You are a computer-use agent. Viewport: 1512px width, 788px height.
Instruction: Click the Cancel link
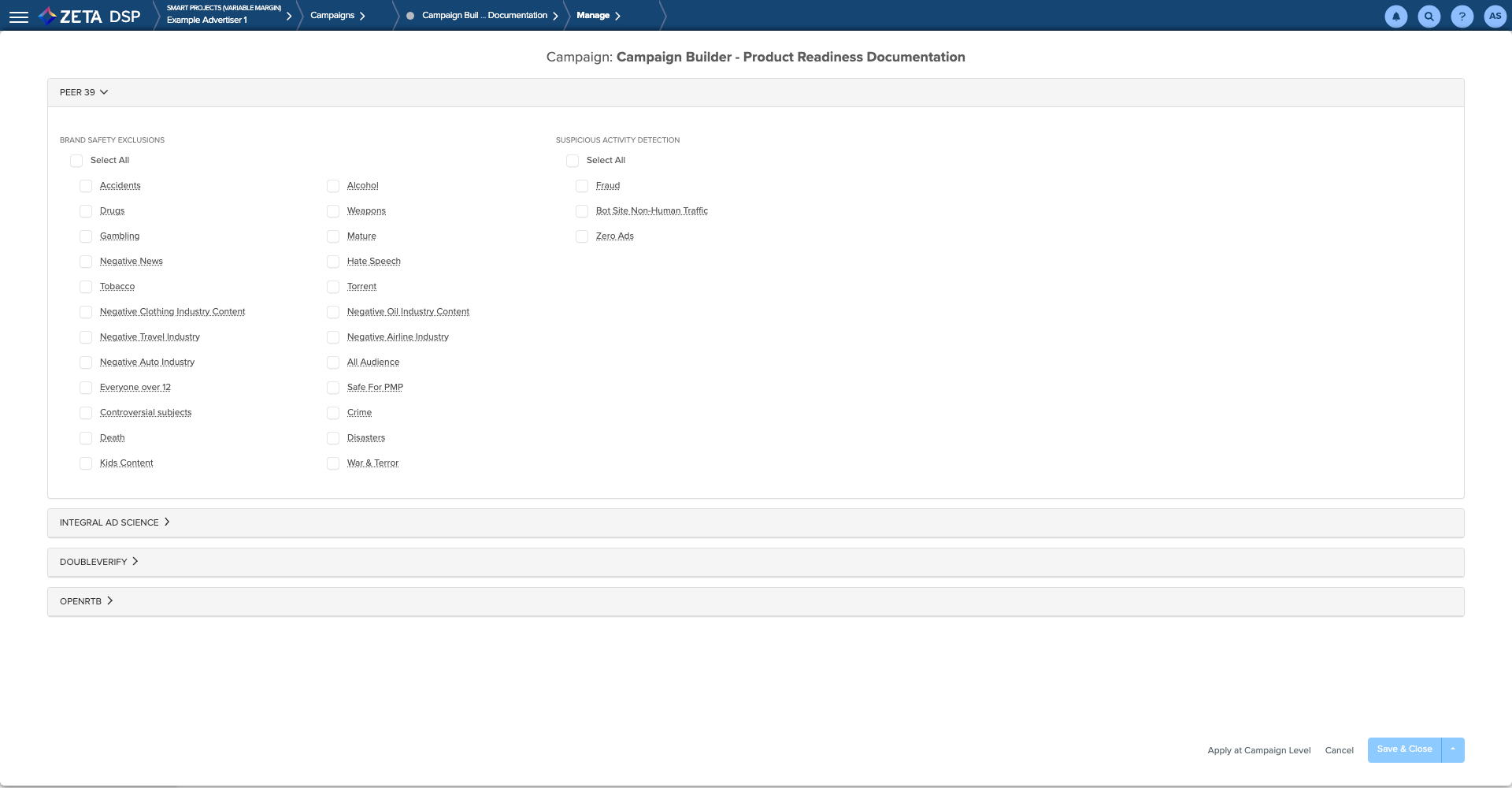pos(1339,750)
